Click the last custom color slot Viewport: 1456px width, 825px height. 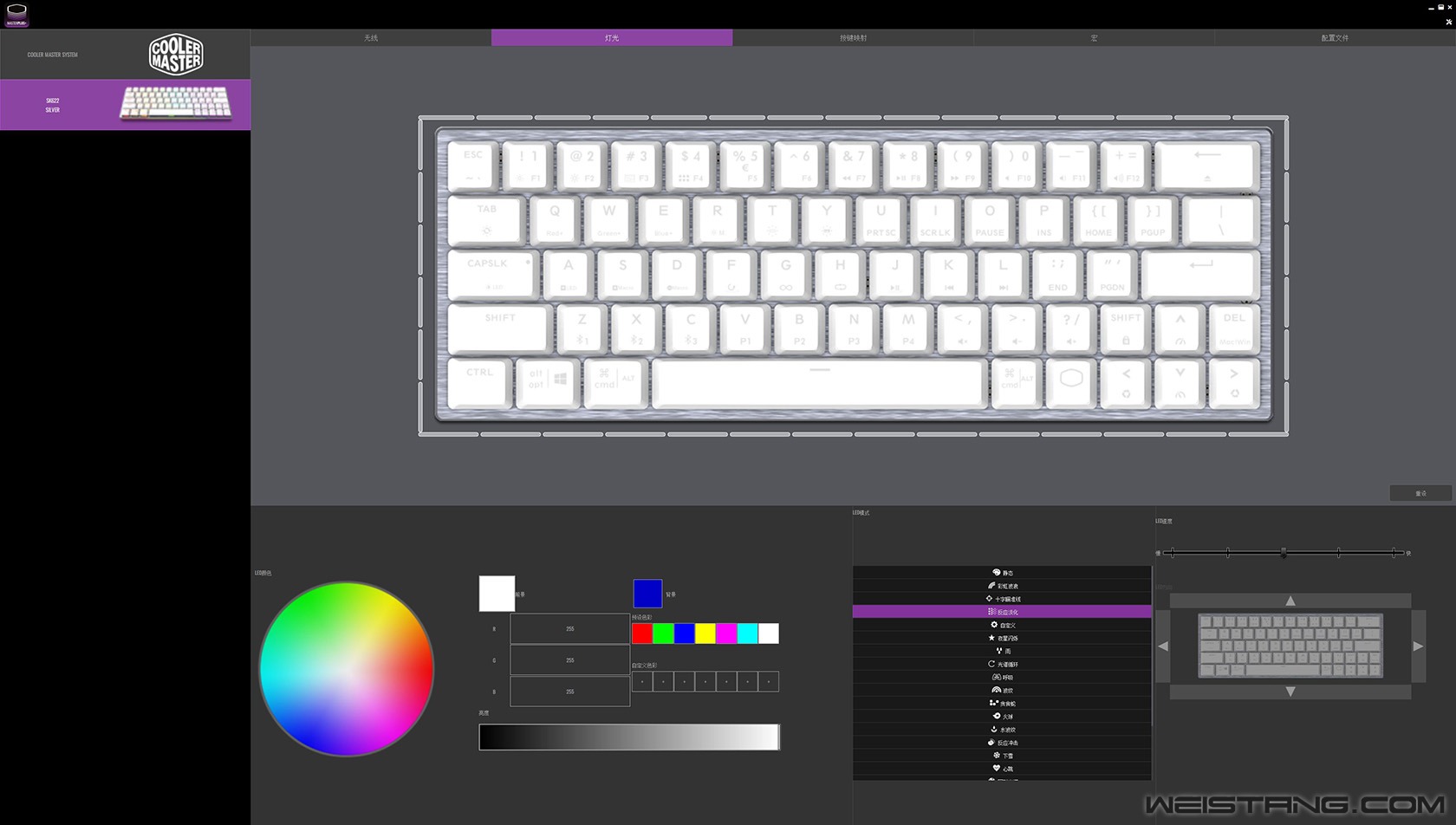coord(769,682)
